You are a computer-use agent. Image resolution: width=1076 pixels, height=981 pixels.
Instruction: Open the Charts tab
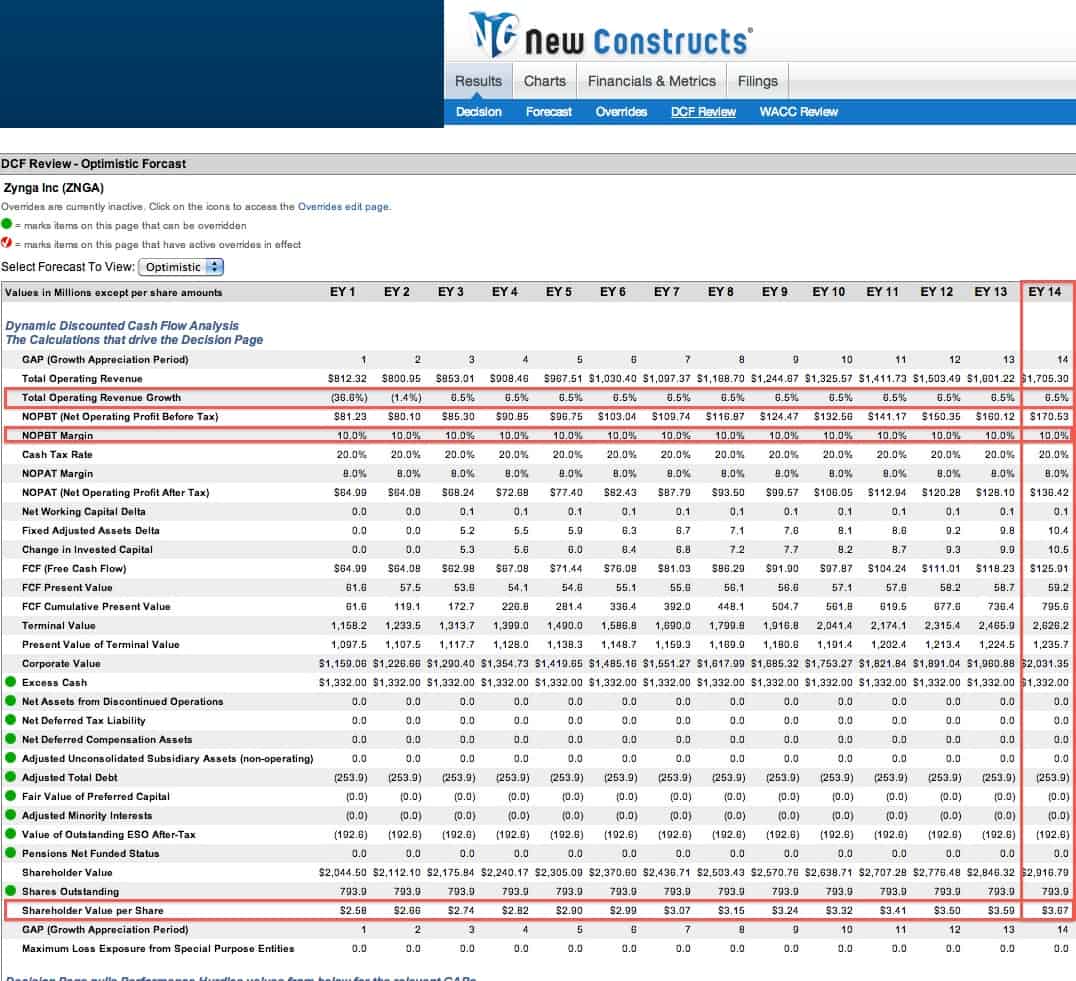(x=545, y=81)
